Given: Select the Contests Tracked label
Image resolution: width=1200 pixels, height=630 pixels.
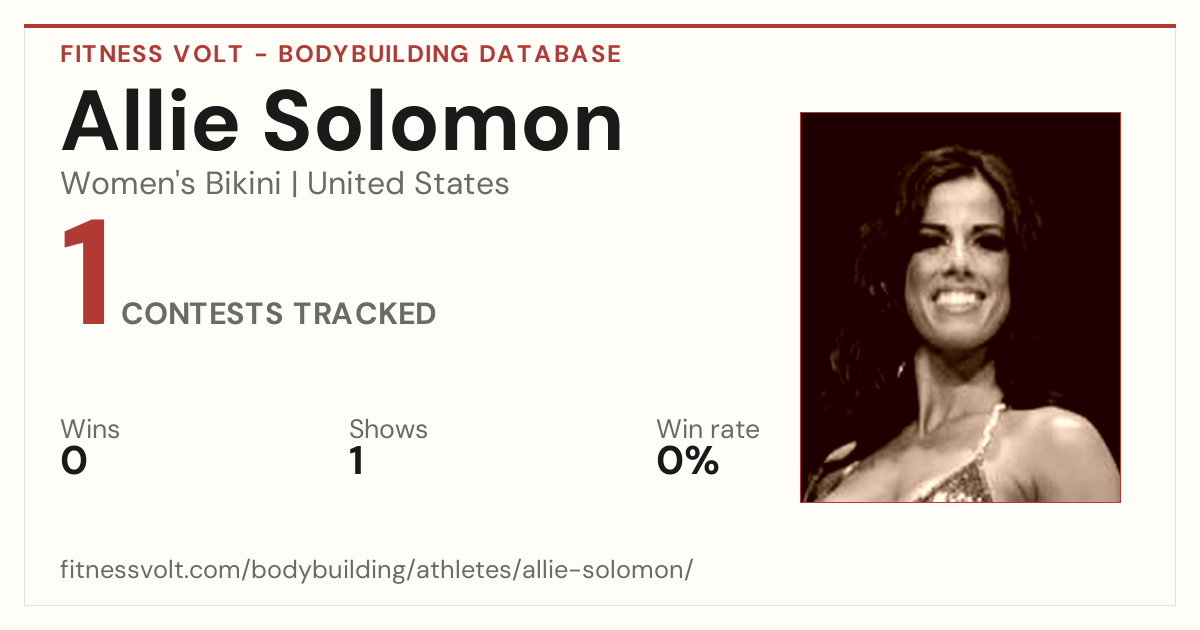Looking at the screenshot, I should [278, 314].
